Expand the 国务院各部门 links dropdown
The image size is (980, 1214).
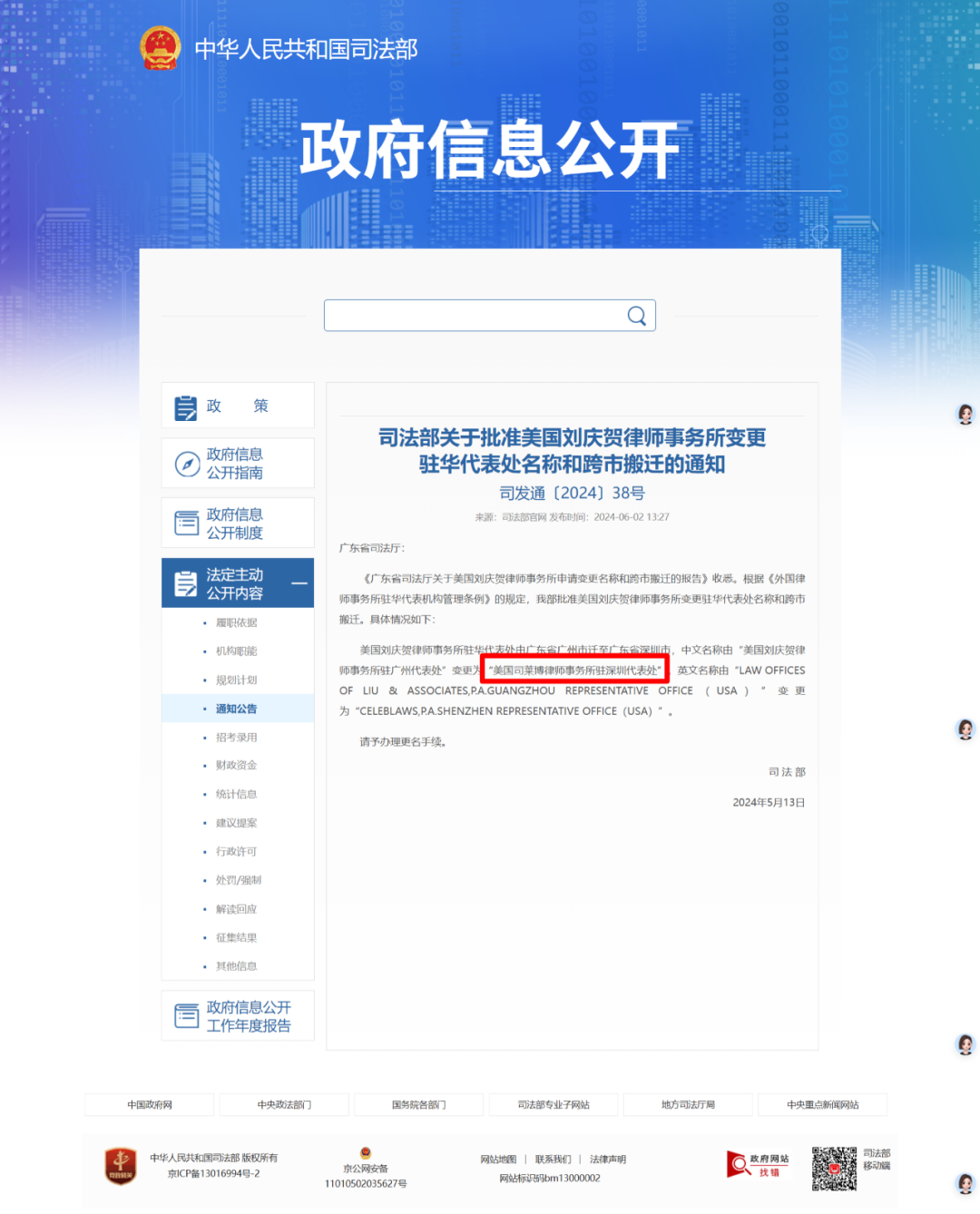(418, 1104)
